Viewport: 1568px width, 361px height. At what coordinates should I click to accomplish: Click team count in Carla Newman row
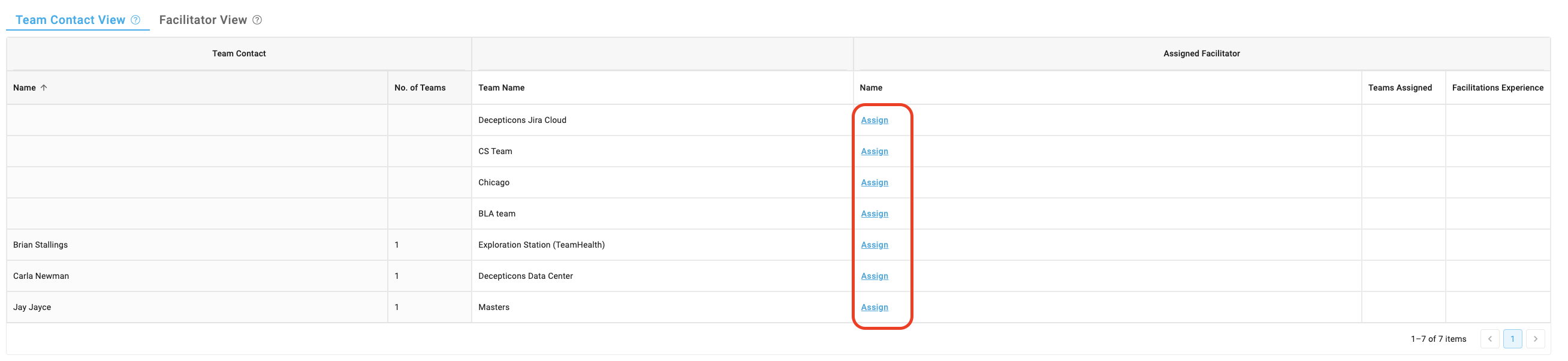pos(429,276)
